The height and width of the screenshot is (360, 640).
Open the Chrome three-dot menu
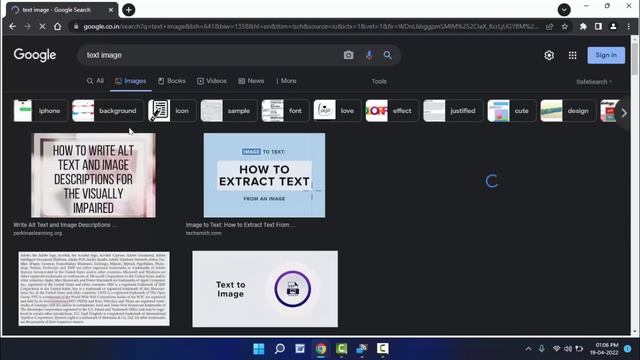tap(629, 27)
